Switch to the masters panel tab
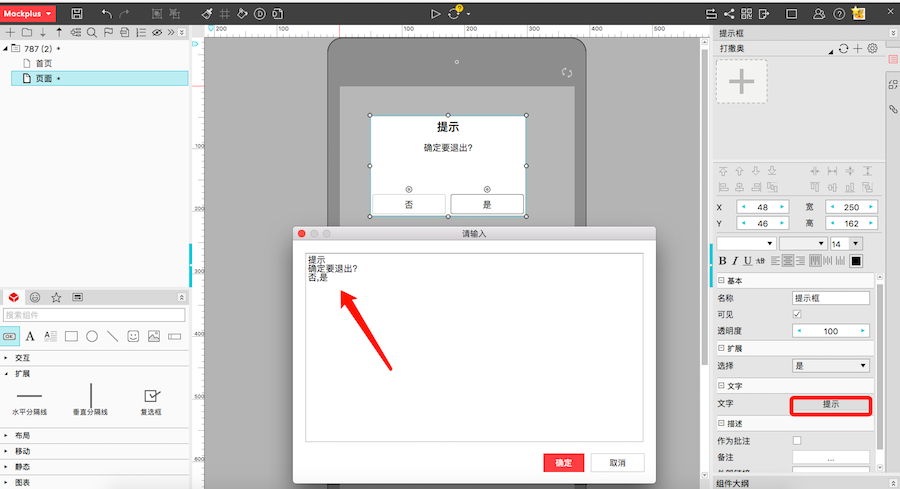 tap(77, 297)
